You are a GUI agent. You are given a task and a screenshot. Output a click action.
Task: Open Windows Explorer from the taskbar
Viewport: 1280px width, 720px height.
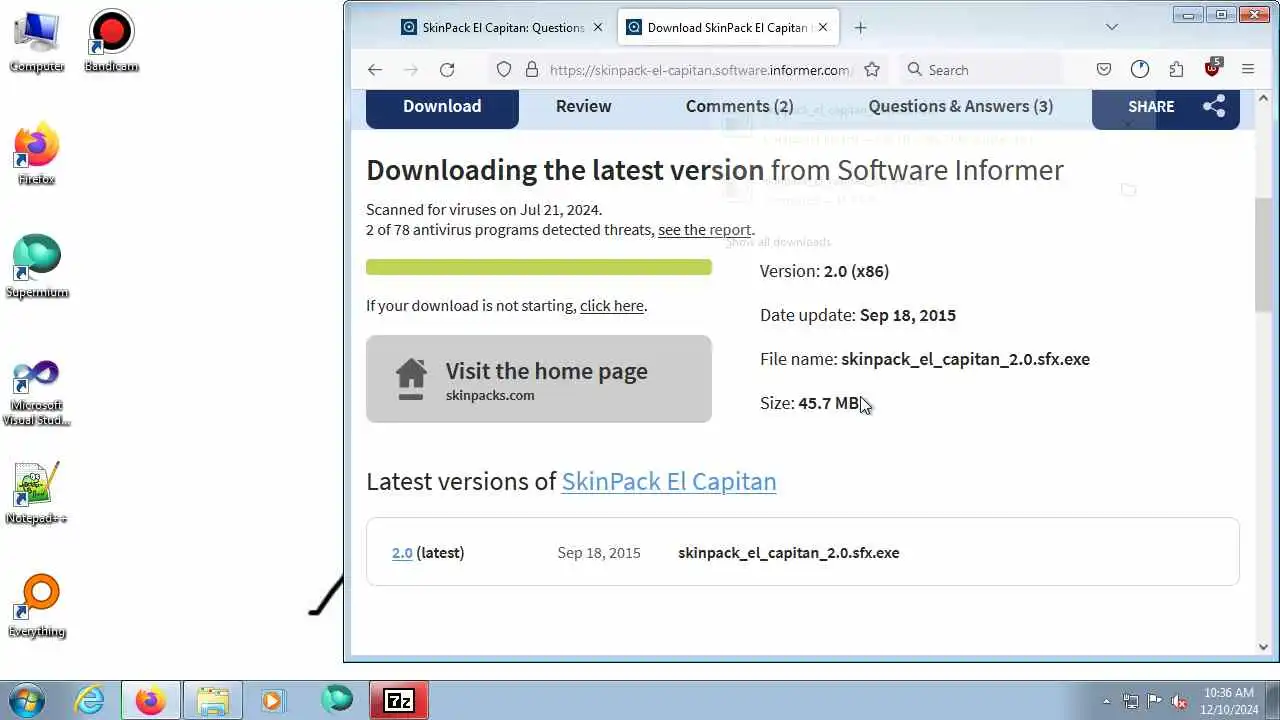tap(213, 700)
